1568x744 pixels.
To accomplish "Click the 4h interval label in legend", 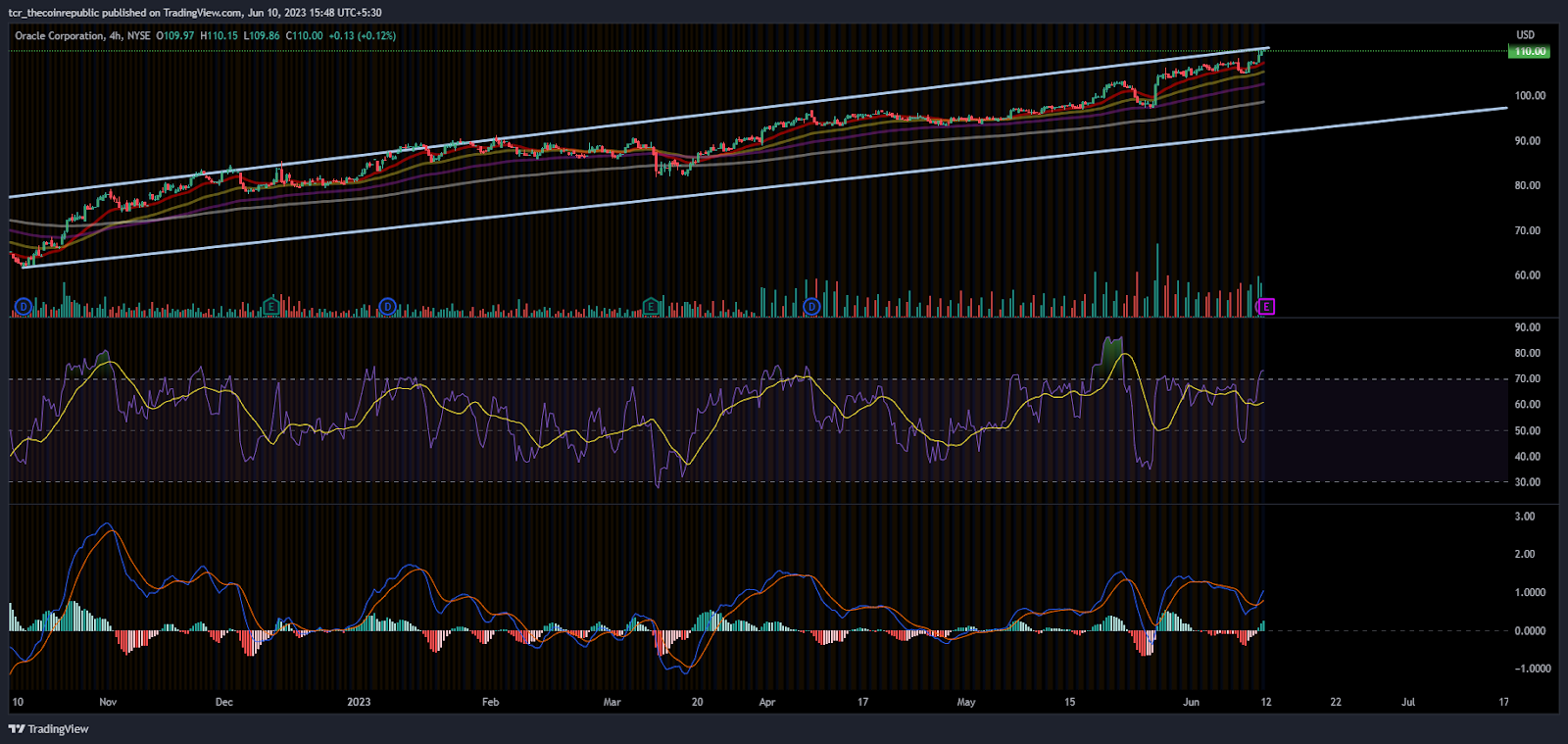I will click(116, 36).
